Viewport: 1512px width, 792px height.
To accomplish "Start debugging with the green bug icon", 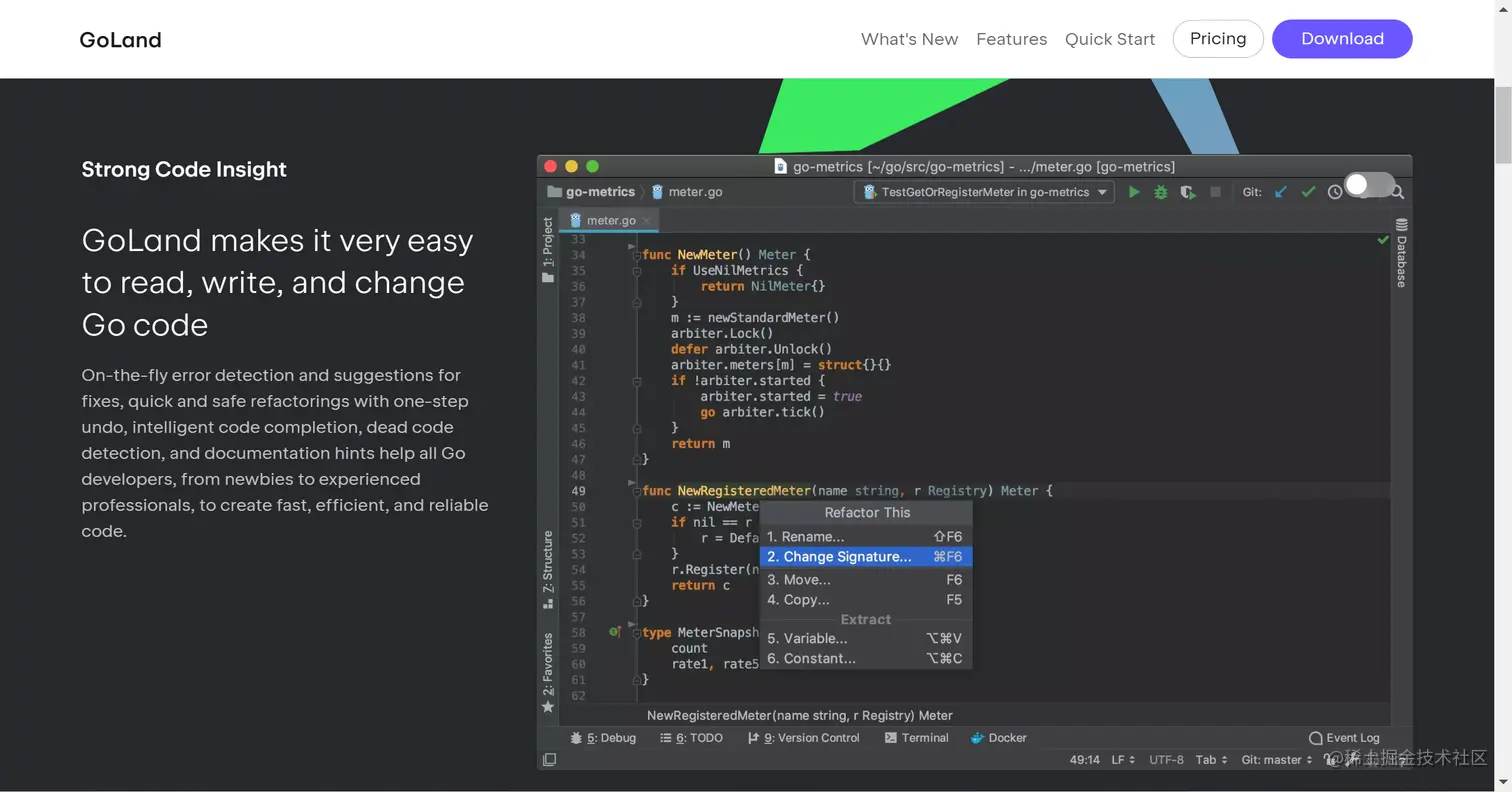I will (x=1161, y=192).
